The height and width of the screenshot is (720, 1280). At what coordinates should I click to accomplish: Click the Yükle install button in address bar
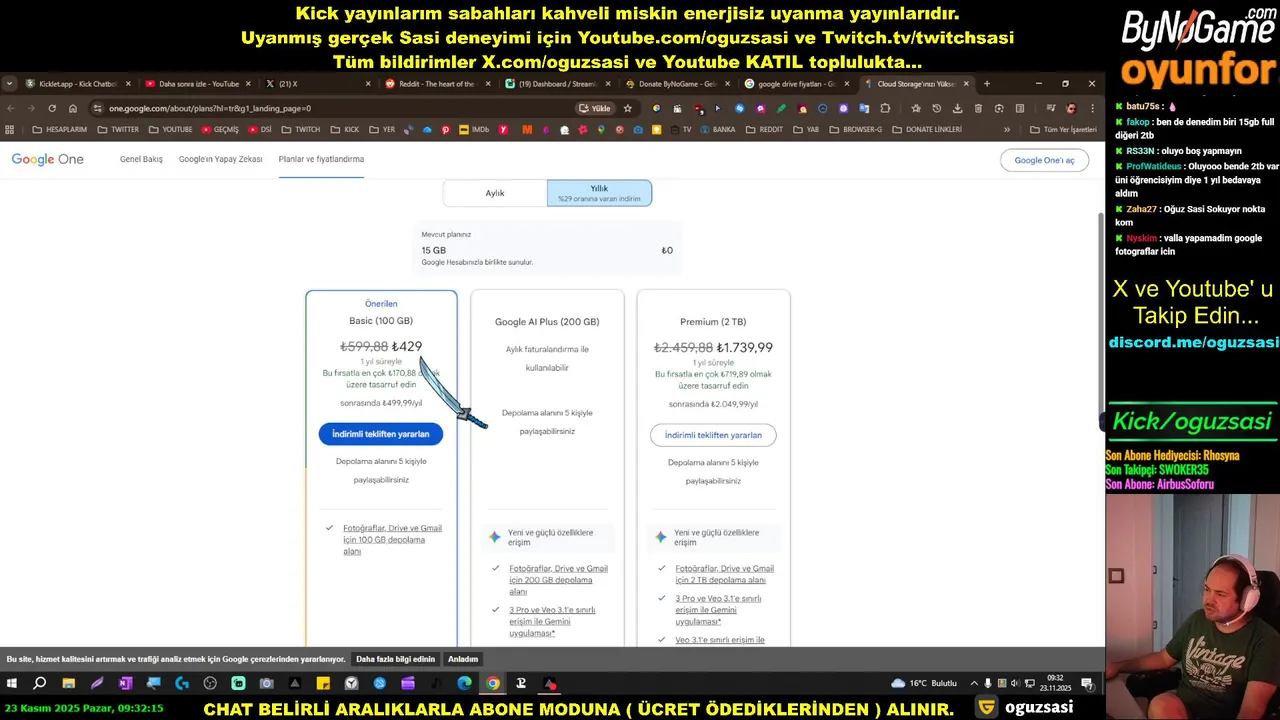point(595,108)
